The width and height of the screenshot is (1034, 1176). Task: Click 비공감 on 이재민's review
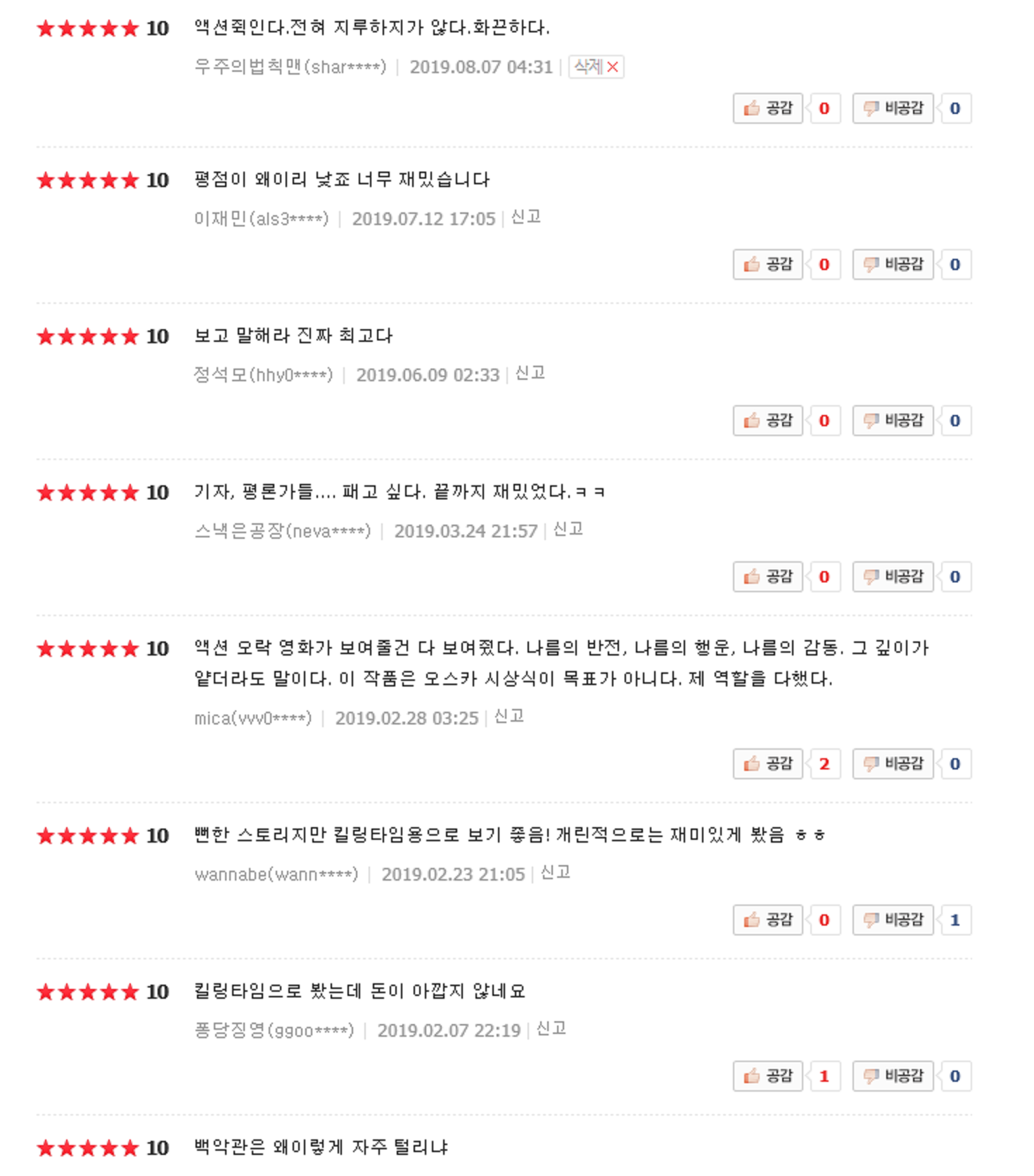pyautogui.click(x=893, y=264)
